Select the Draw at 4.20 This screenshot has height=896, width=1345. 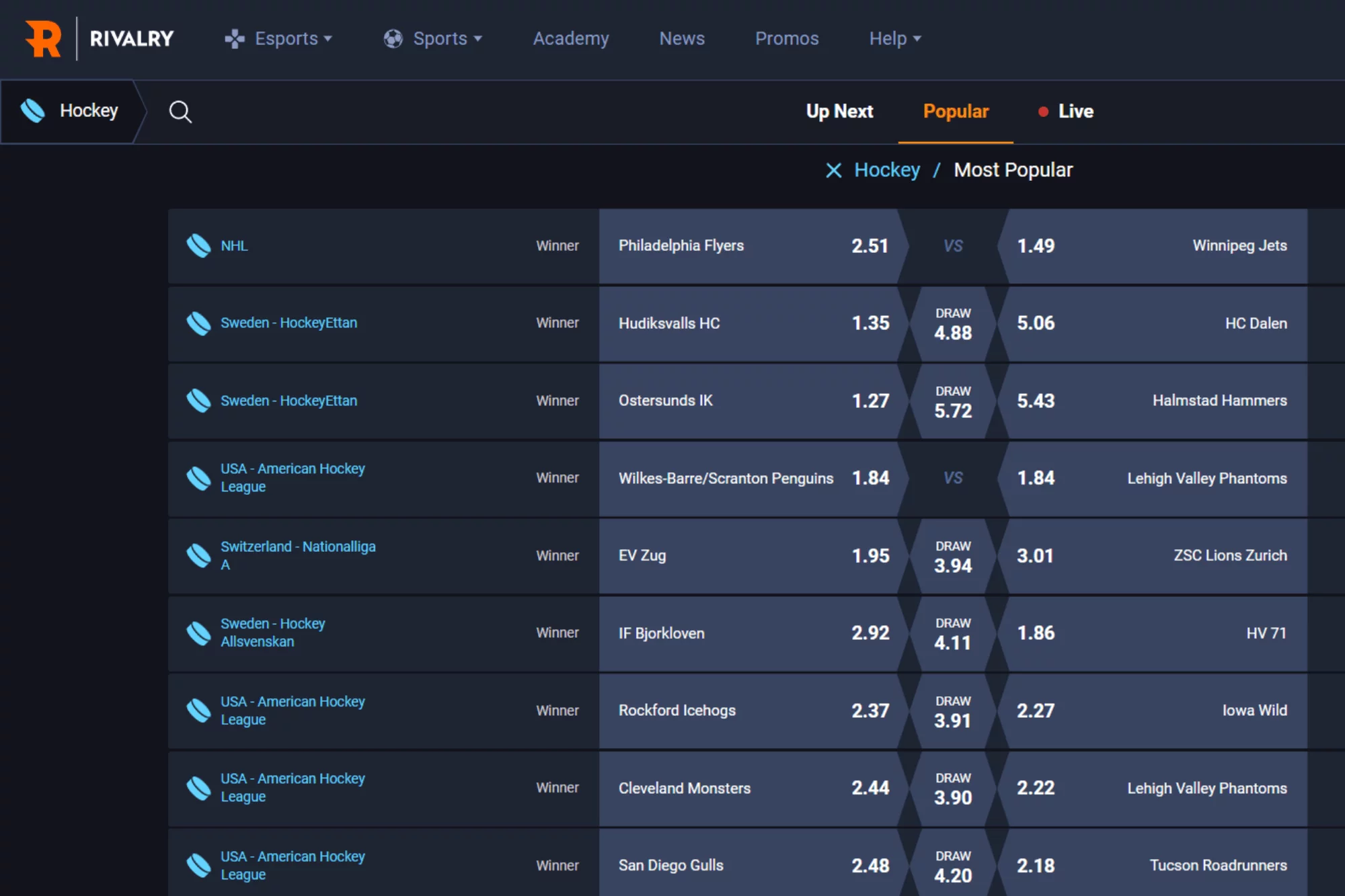pos(953,864)
